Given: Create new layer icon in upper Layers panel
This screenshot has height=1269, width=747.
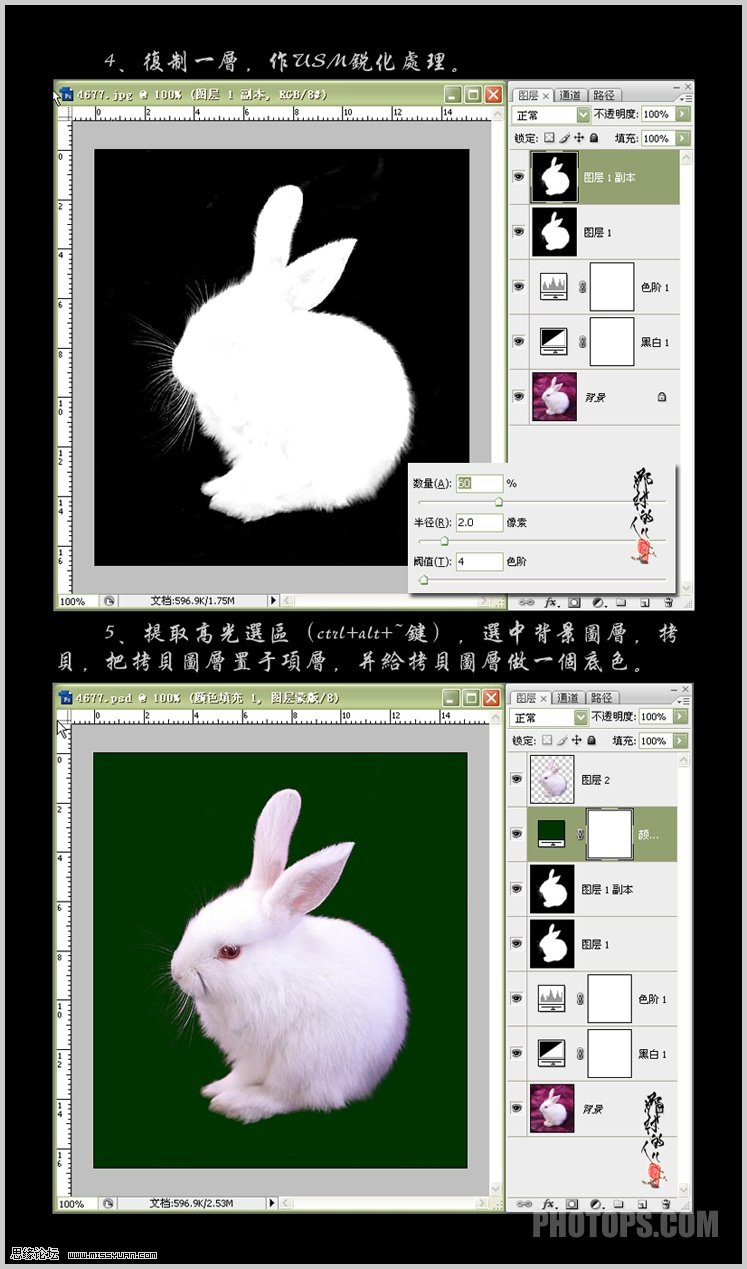Looking at the screenshot, I should tap(643, 603).
